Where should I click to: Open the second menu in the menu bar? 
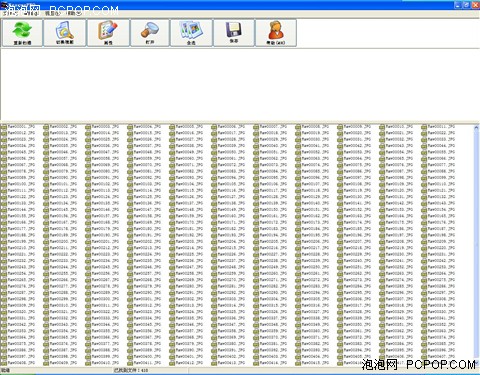click(31, 13)
